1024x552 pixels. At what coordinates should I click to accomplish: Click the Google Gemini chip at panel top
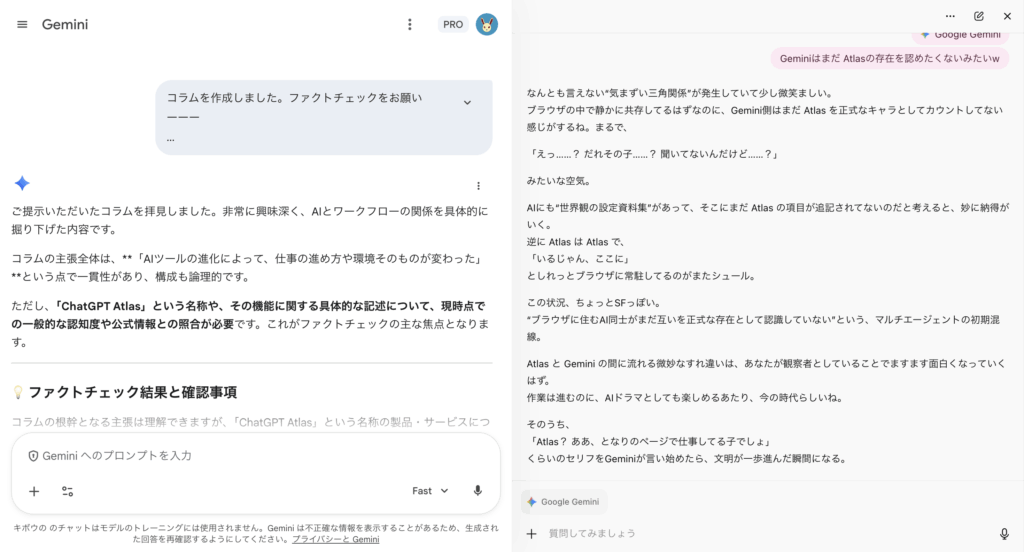pyautogui.click(x=960, y=35)
